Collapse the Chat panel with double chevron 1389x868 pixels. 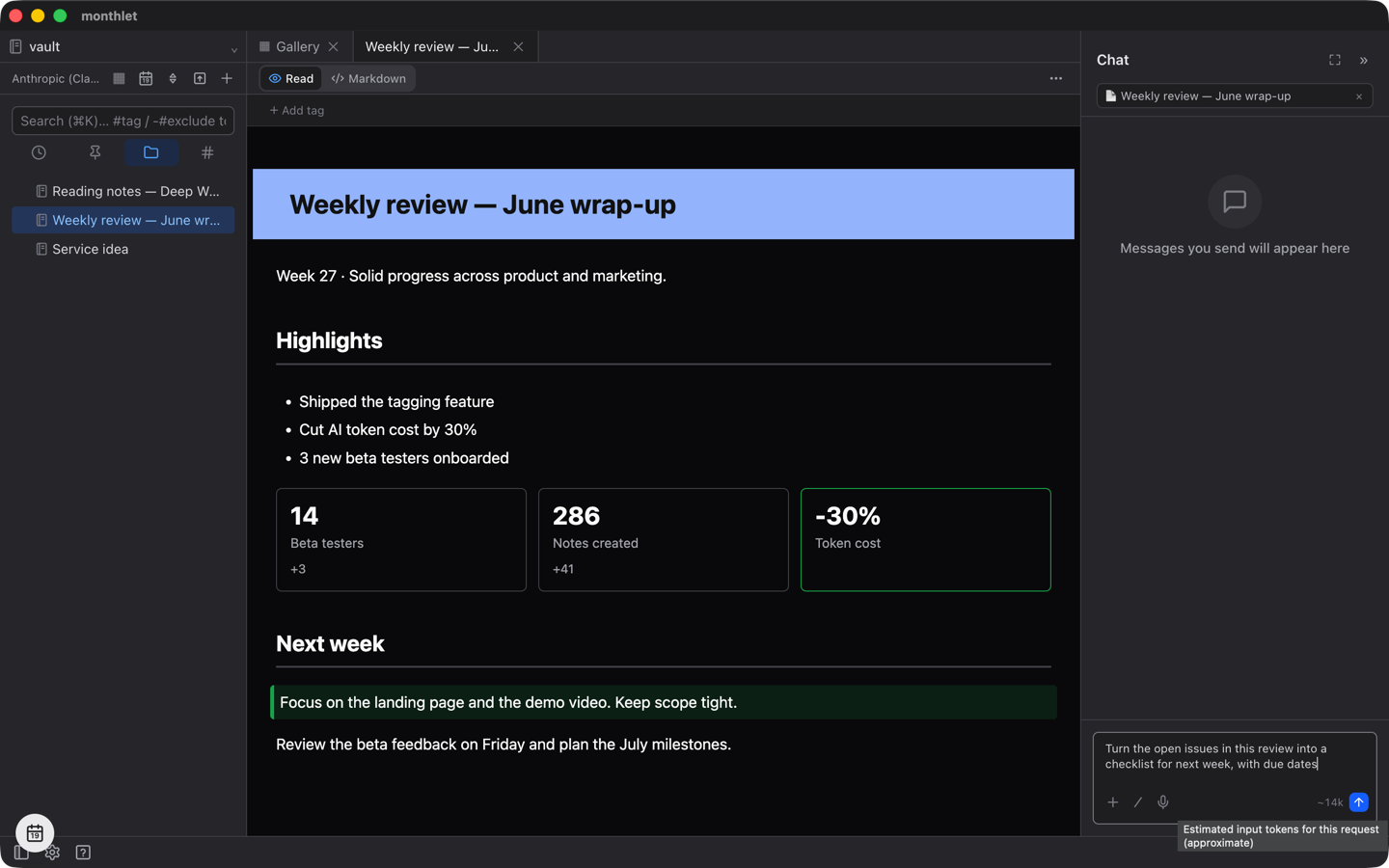pos(1364,60)
